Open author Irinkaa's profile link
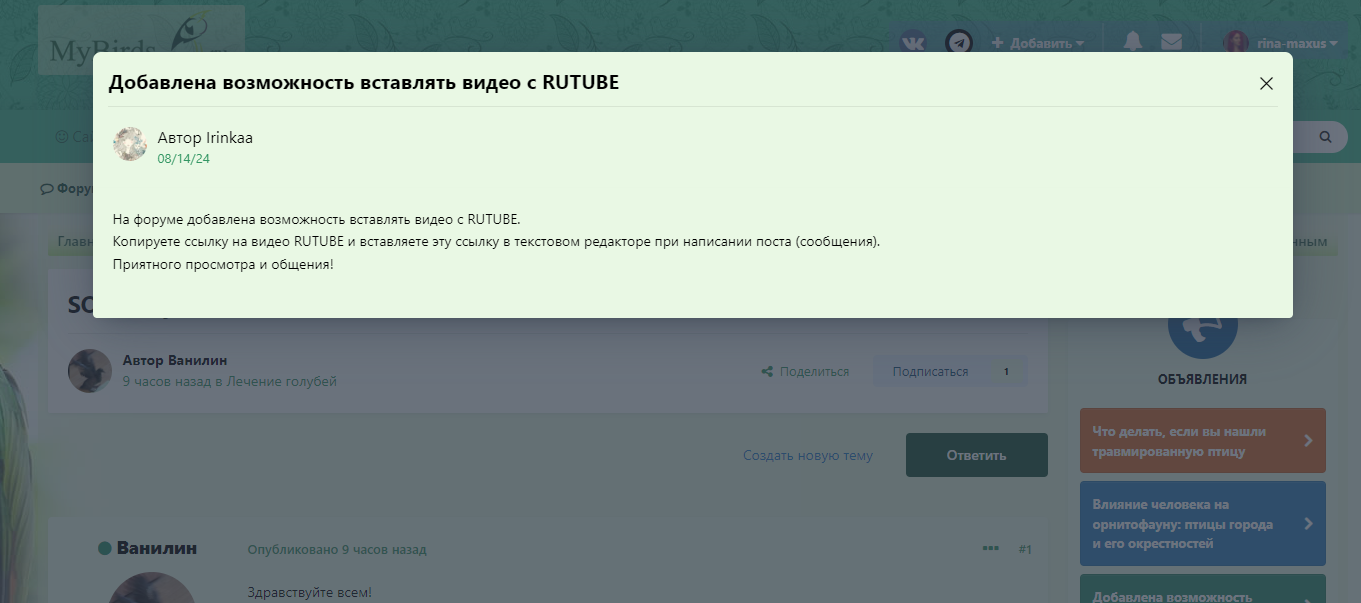This screenshot has width=1361, height=603. tap(229, 138)
